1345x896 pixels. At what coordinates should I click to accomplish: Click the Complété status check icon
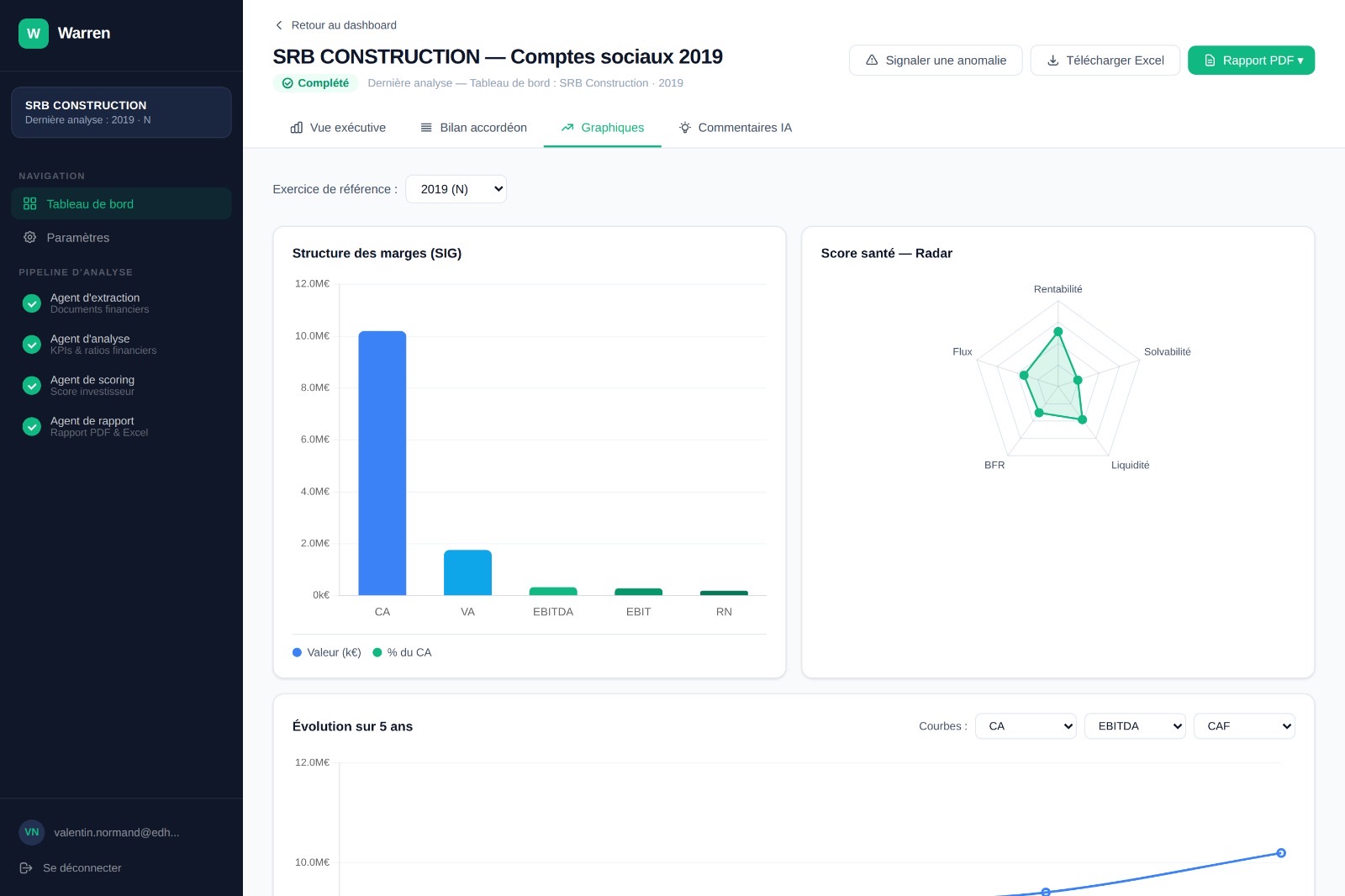(287, 83)
